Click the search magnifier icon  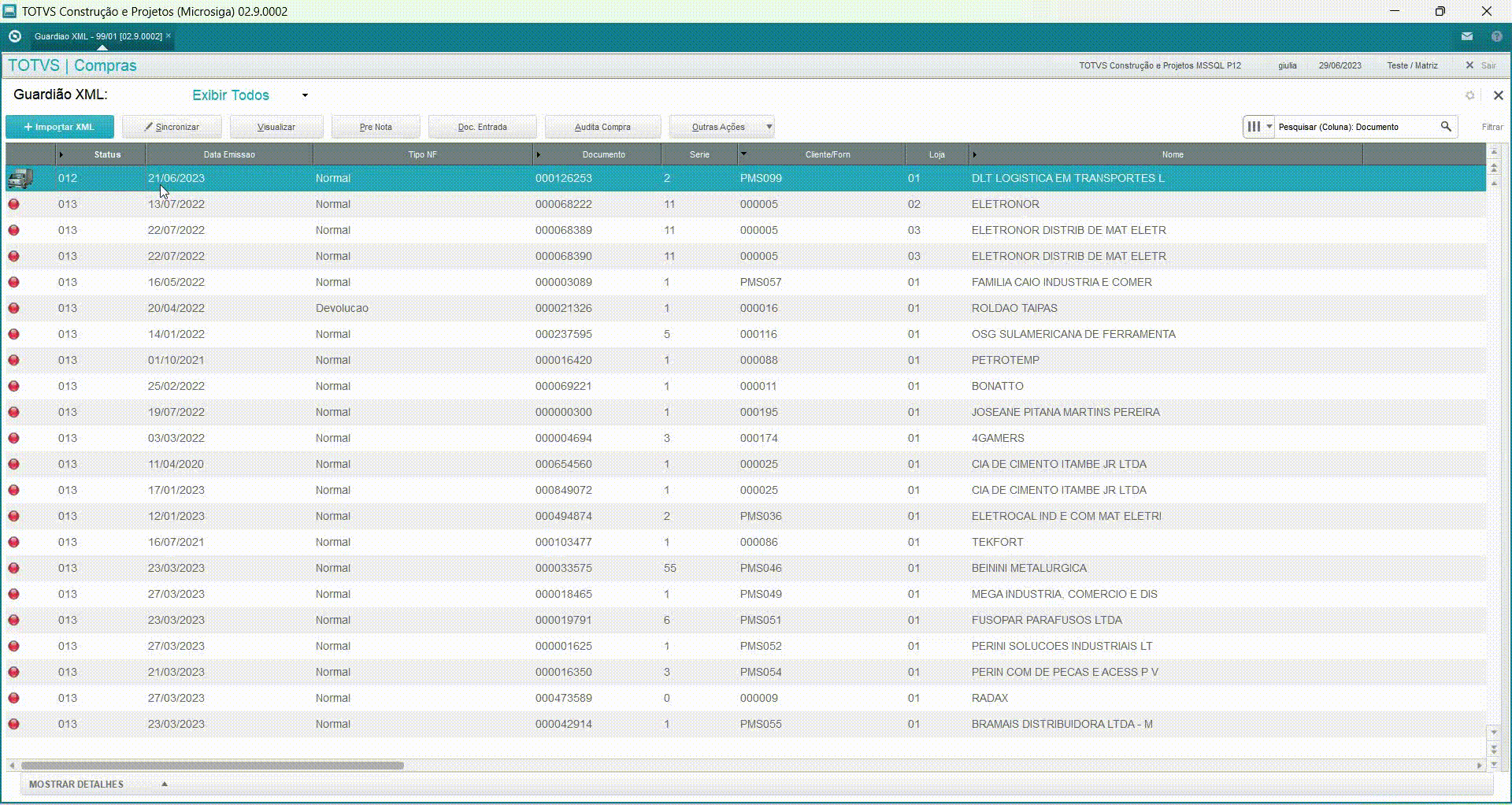coord(1446,126)
